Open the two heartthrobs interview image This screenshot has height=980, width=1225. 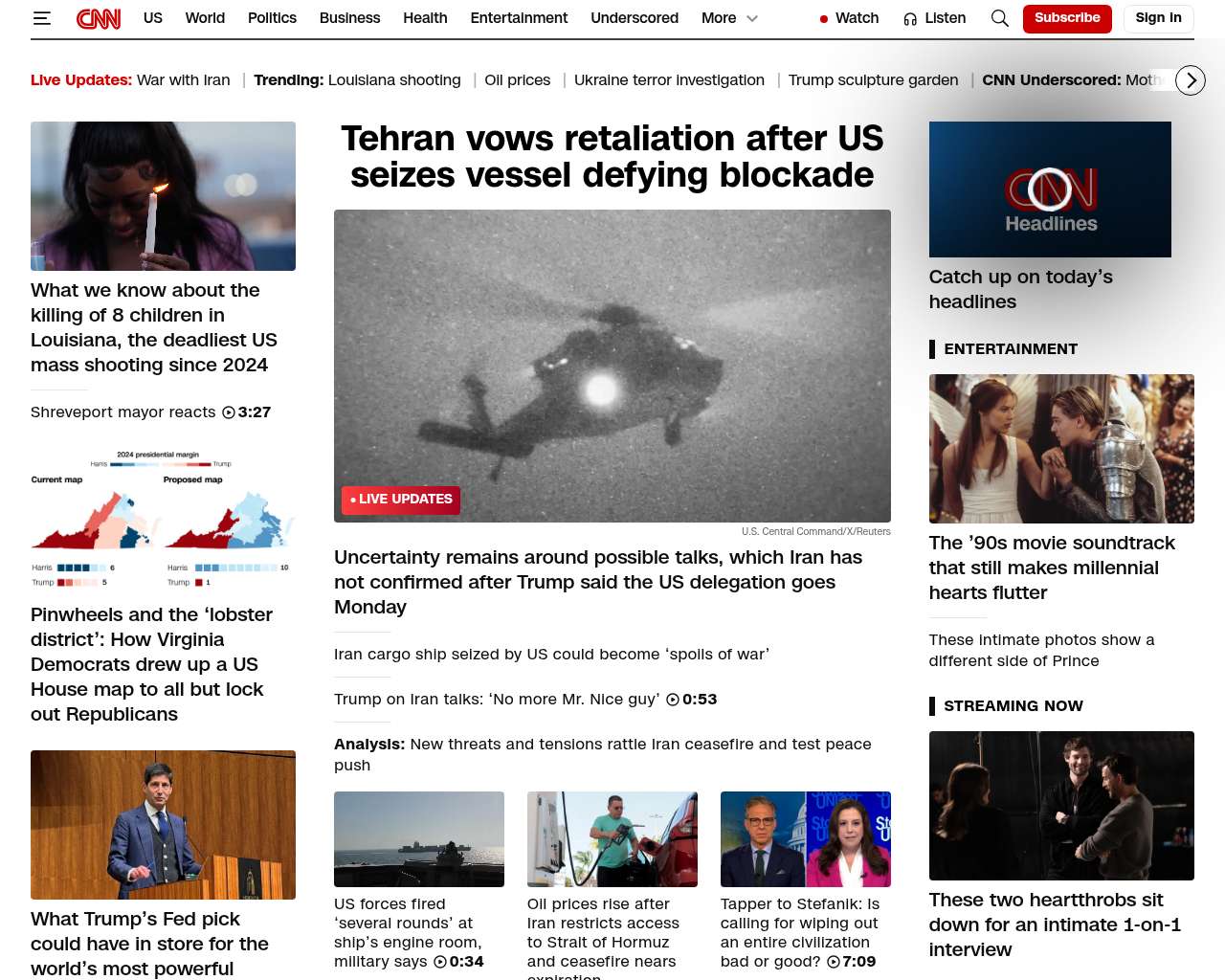tap(1061, 806)
